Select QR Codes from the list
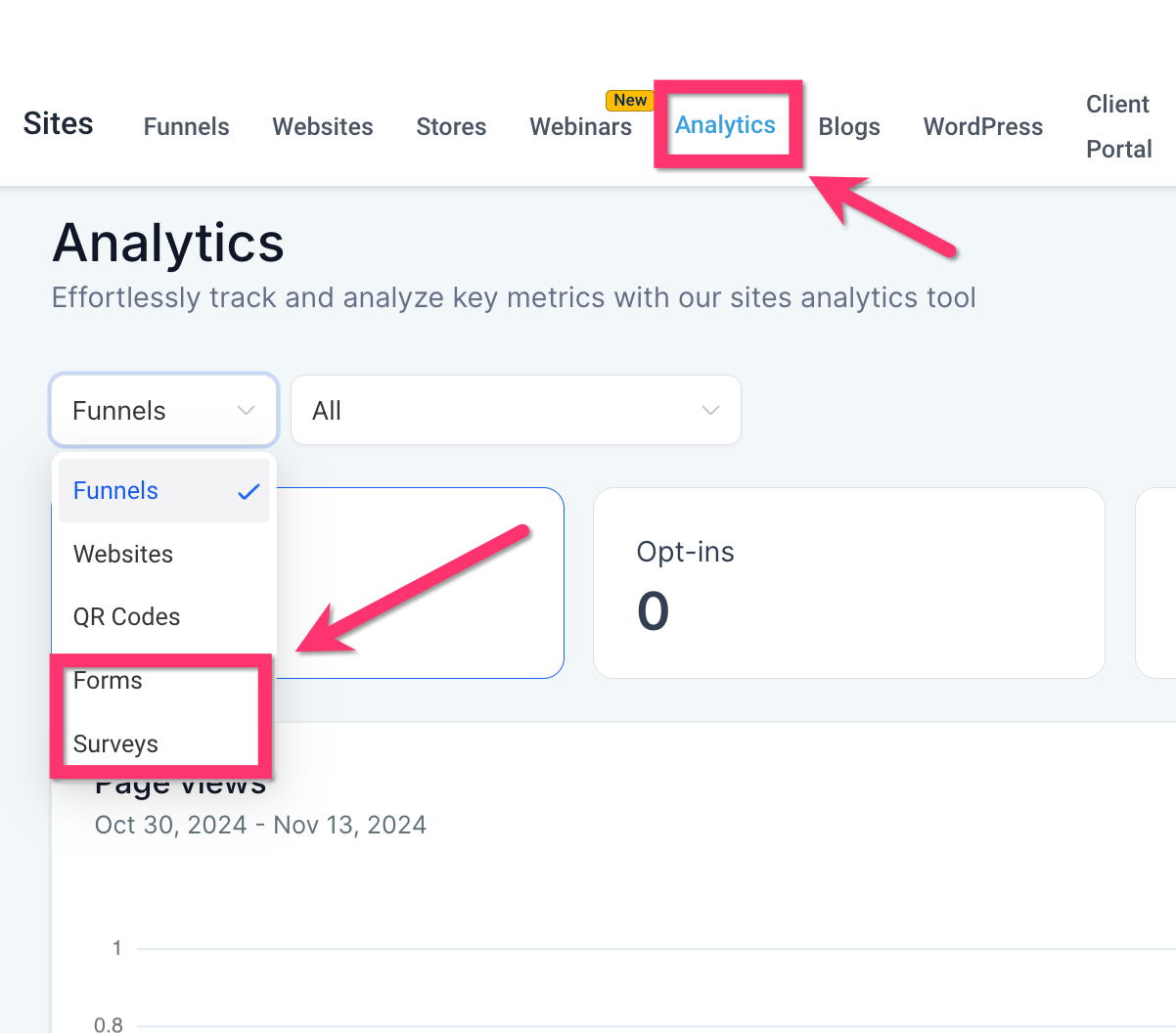This screenshot has height=1033, width=1176. click(126, 616)
